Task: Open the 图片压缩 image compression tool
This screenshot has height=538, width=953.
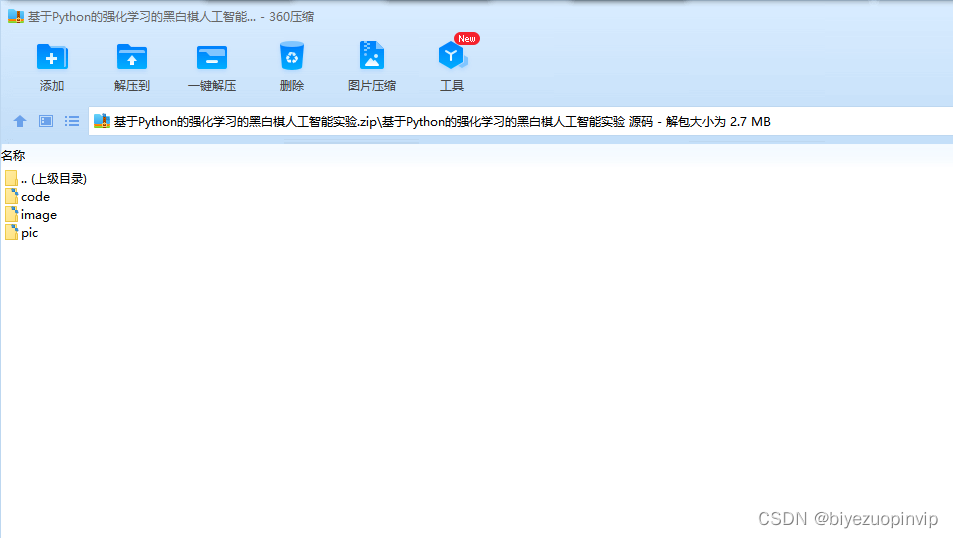Action: 371,56
